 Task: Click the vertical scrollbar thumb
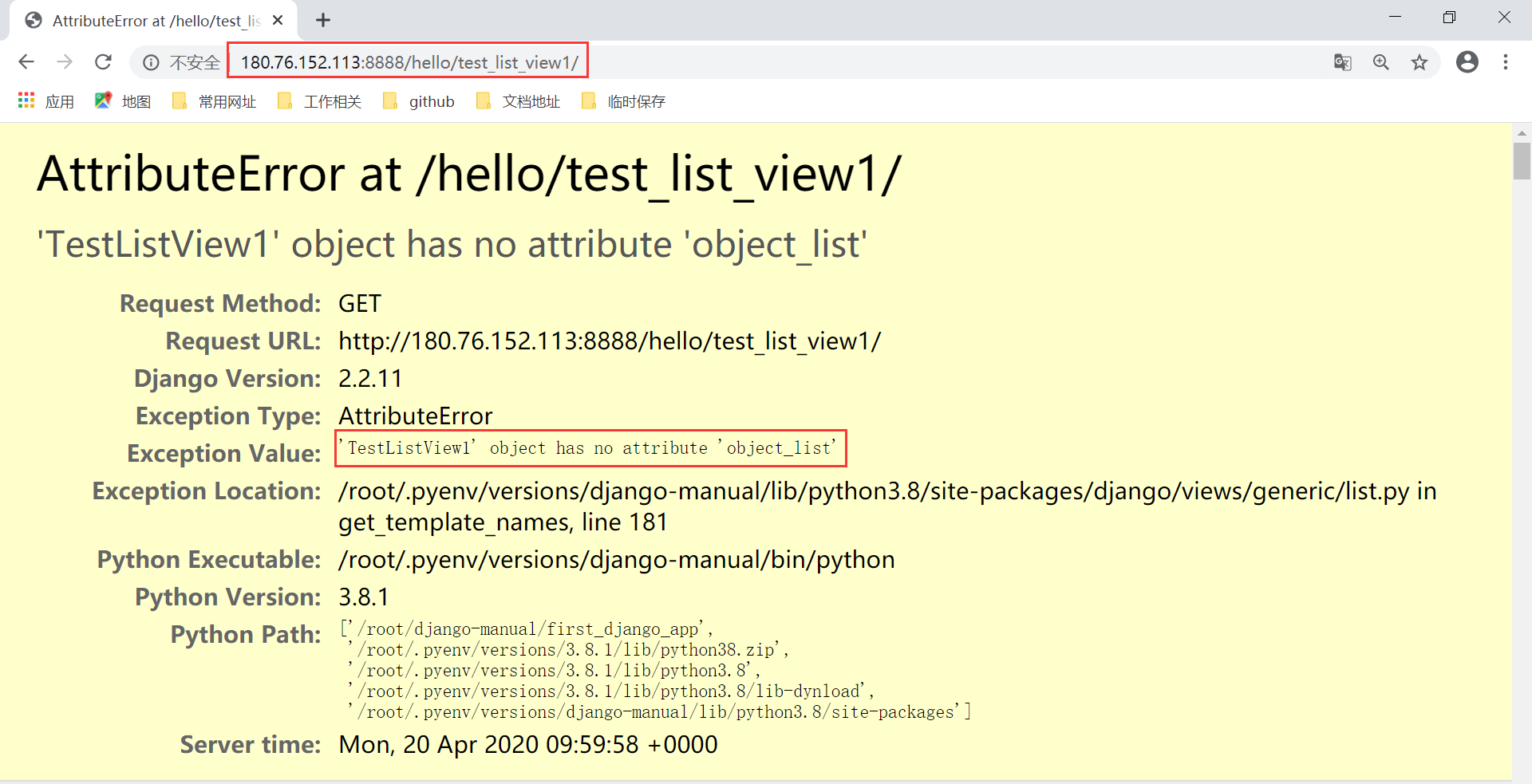(x=1522, y=161)
